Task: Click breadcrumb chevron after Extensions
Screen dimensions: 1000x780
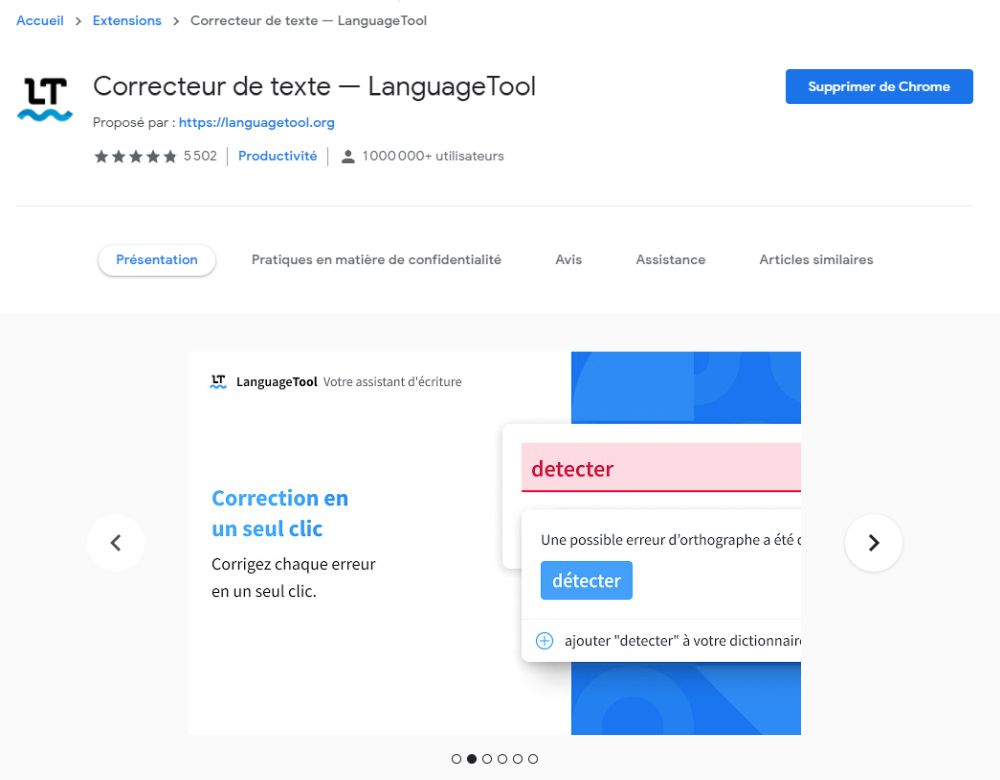Action: point(176,21)
